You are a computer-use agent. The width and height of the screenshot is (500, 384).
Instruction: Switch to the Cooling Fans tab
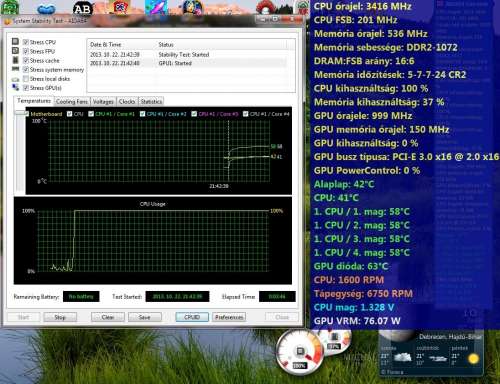(72, 102)
